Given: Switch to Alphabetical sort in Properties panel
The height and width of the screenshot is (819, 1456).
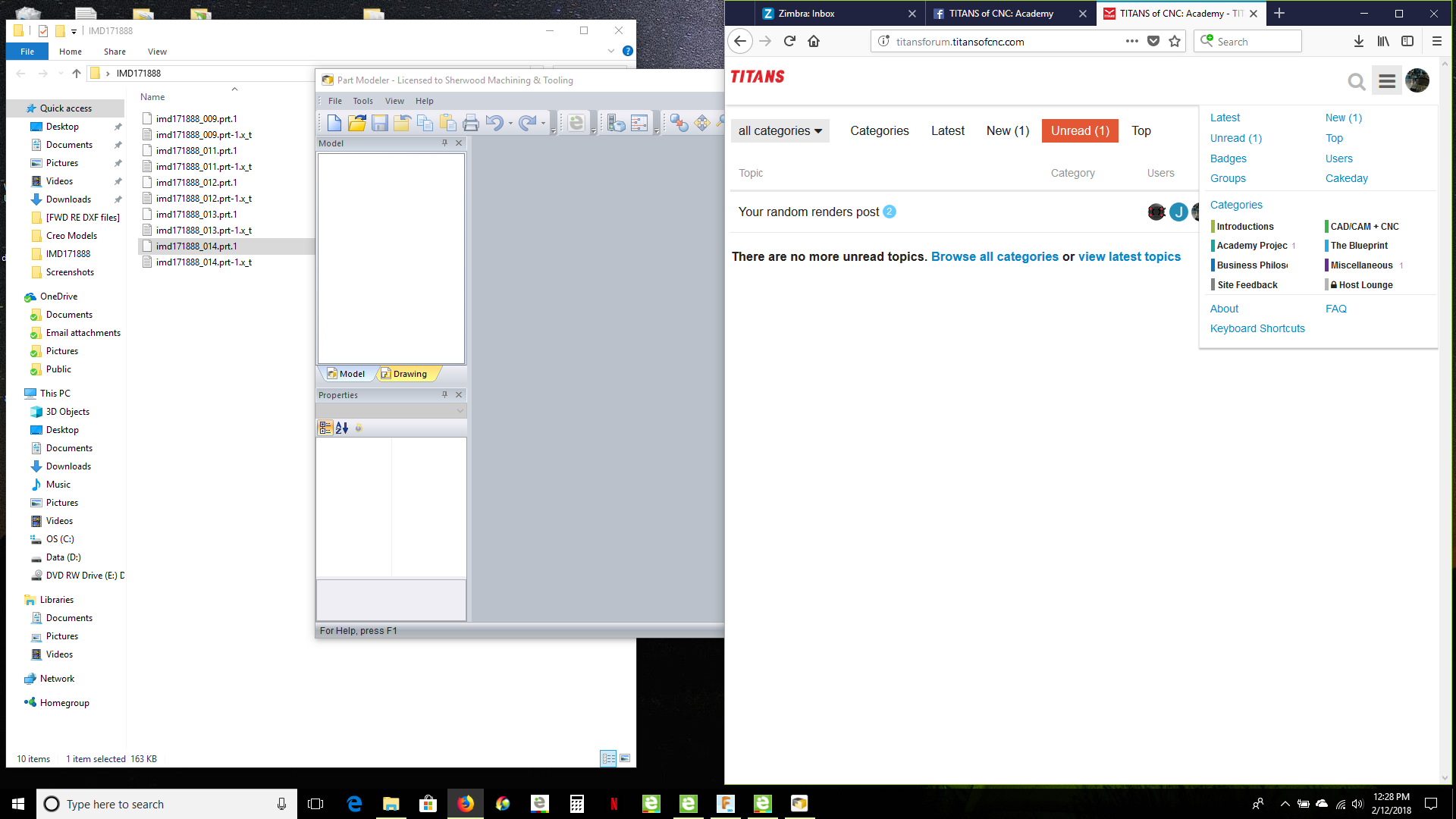Looking at the screenshot, I should [x=342, y=428].
